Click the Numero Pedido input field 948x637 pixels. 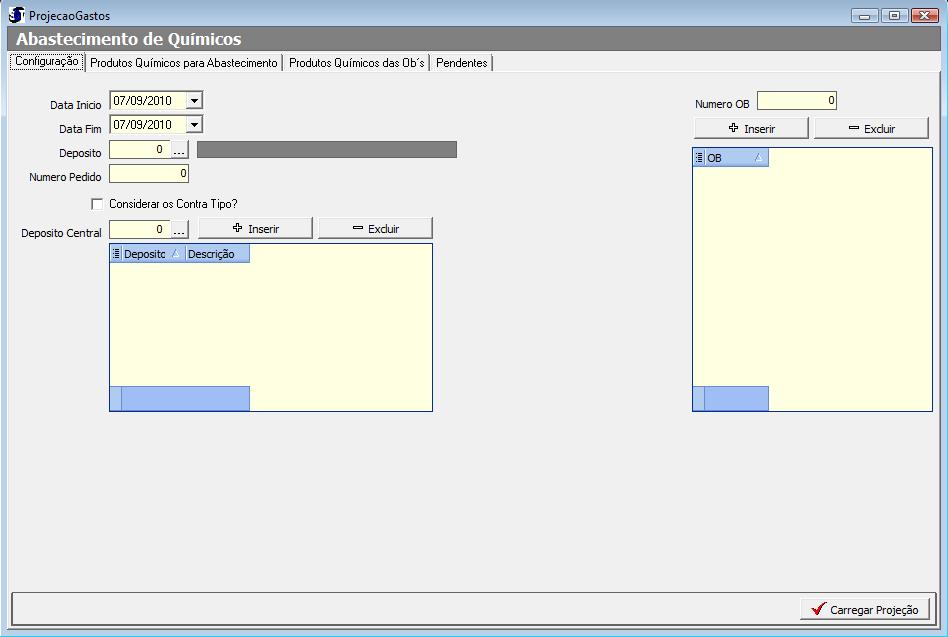(x=149, y=175)
